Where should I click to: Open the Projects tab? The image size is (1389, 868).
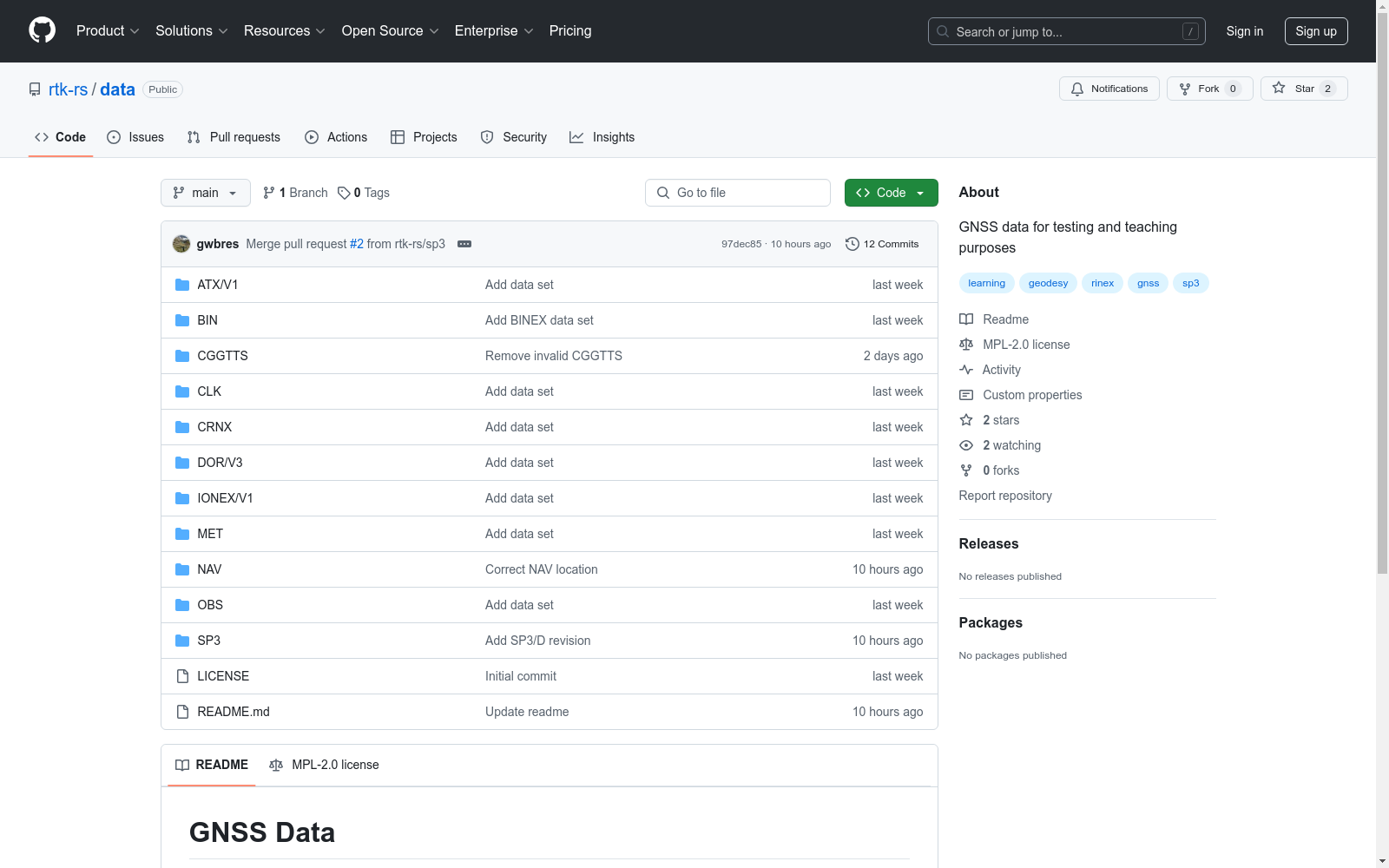[x=424, y=137]
